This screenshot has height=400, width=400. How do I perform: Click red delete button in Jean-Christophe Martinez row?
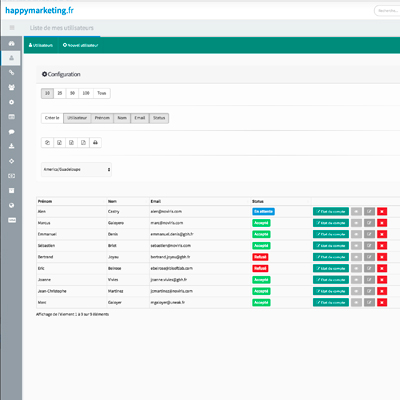tap(382, 291)
